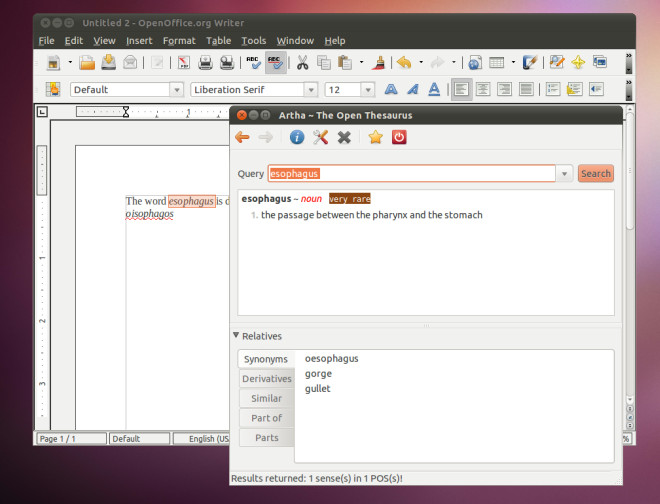Turn on Bullets list icon

574,89
